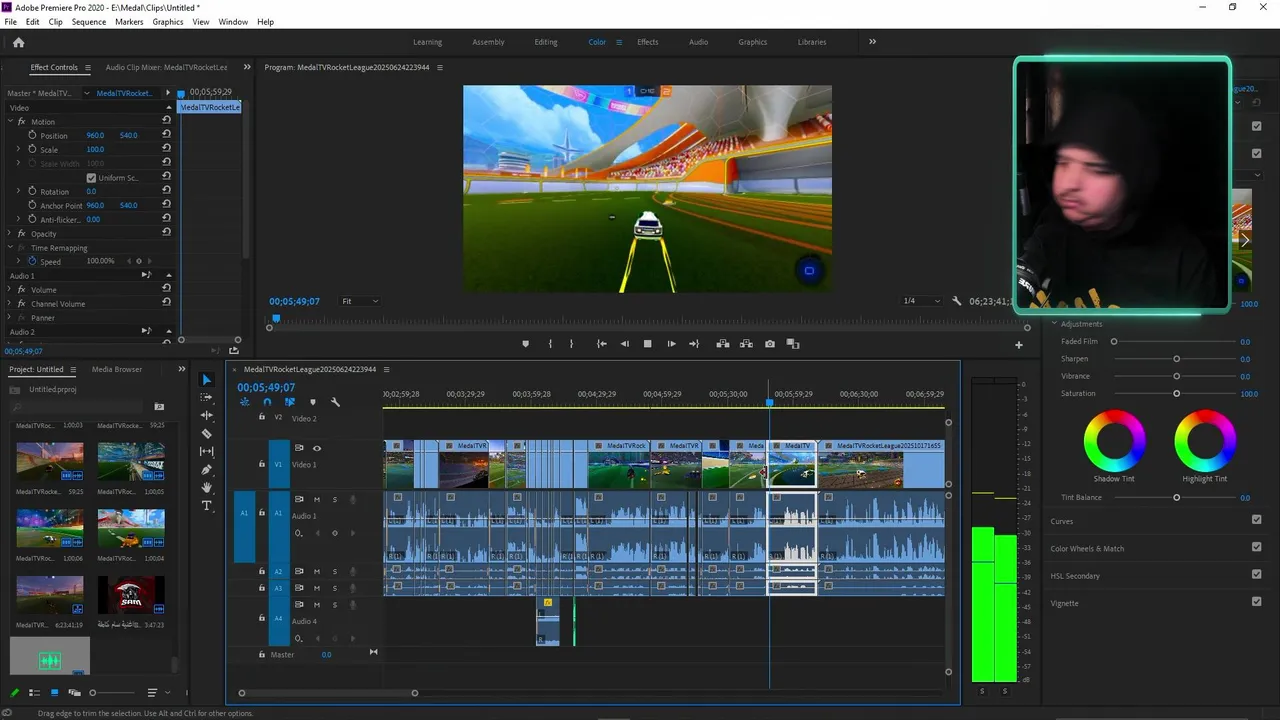This screenshot has width=1280, height=720.
Task: Open the Program Monitor button editor plus
Action: tap(1019, 345)
